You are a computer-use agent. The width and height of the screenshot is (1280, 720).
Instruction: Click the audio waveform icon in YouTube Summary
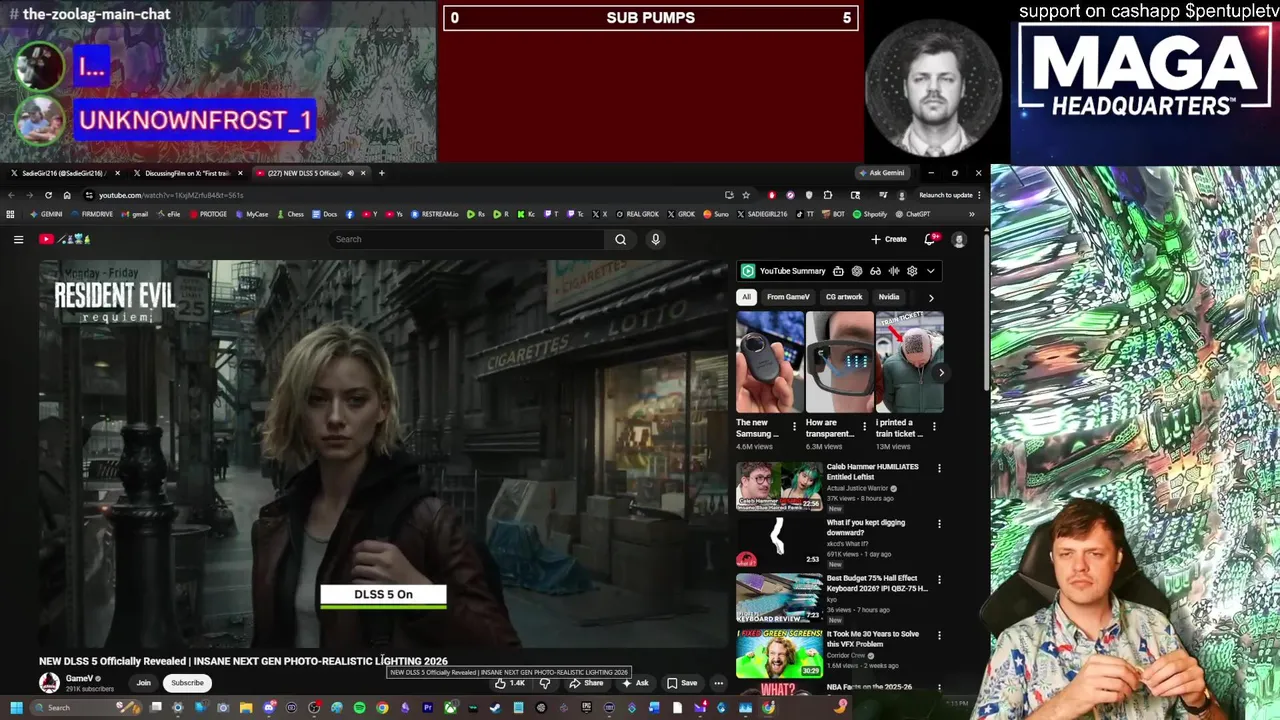pos(894,271)
